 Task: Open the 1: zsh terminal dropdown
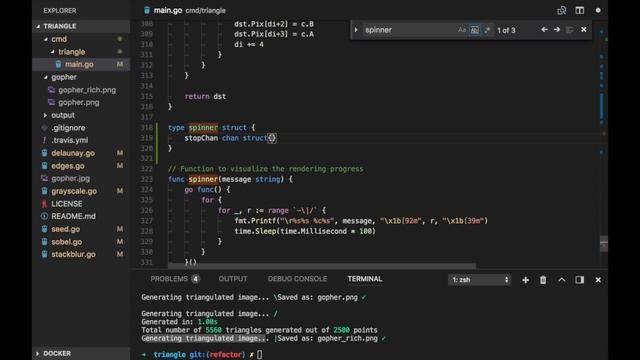tap(480, 280)
